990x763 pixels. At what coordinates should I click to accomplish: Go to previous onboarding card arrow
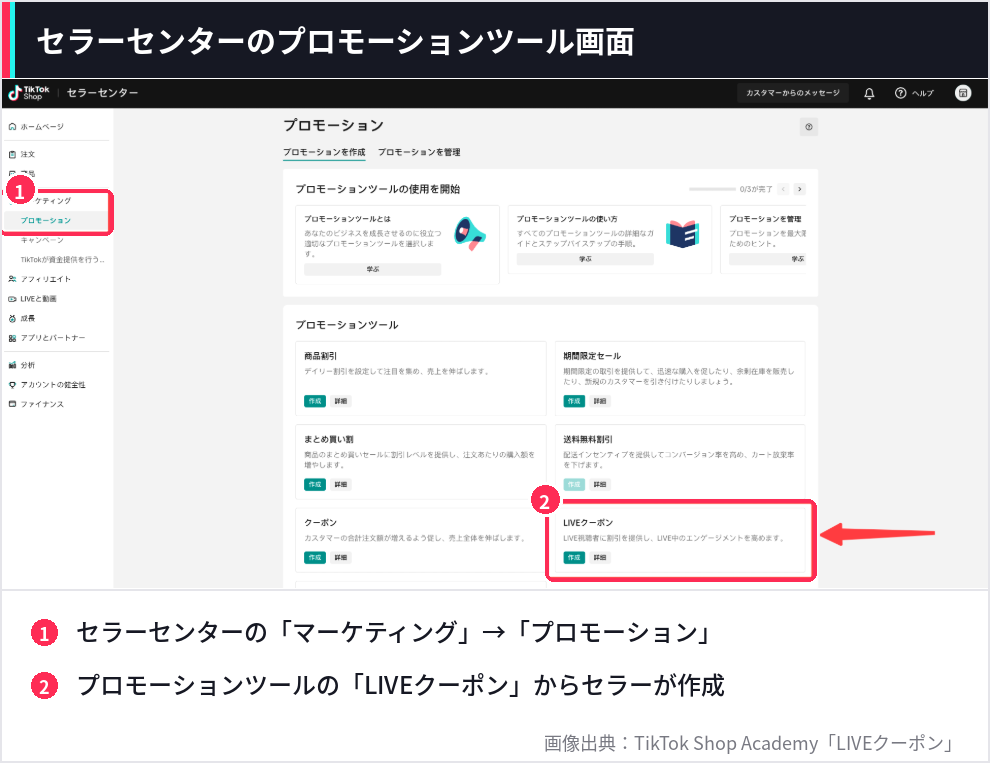coord(784,189)
